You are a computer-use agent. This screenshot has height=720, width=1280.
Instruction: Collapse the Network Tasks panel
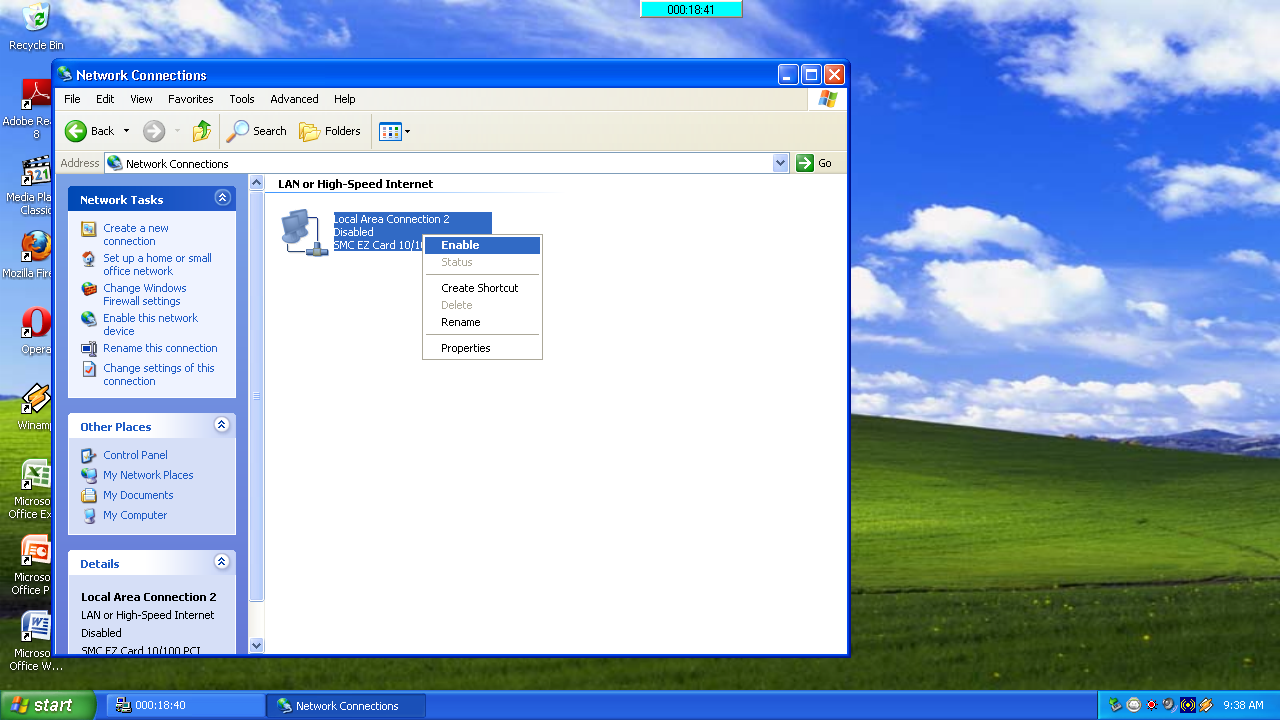point(222,198)
